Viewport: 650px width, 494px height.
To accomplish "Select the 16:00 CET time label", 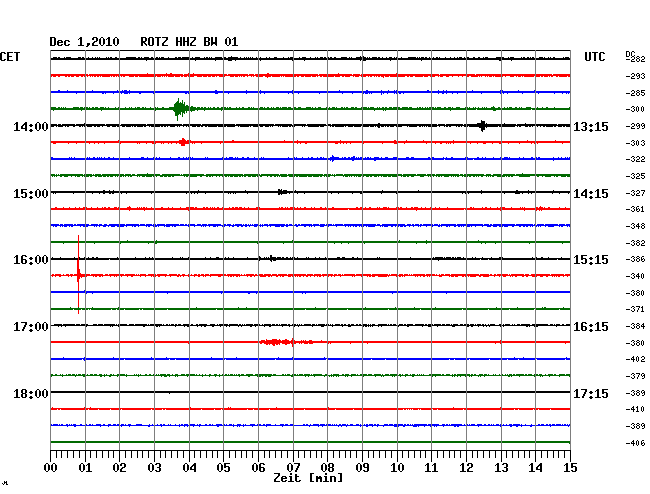I will (x=31, y=260).
